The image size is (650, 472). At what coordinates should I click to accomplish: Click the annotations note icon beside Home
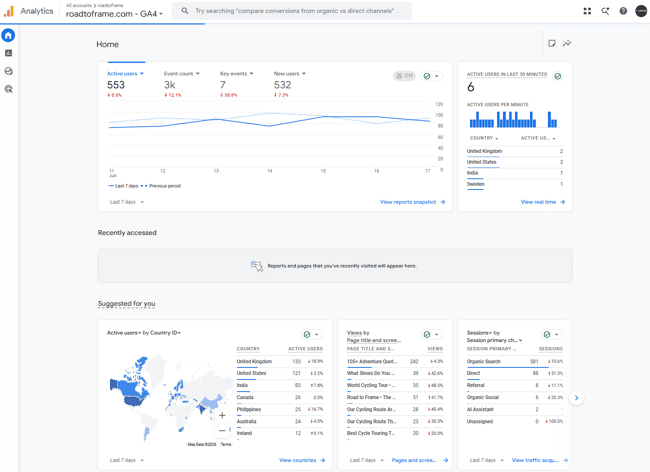[x=552, y=44]
